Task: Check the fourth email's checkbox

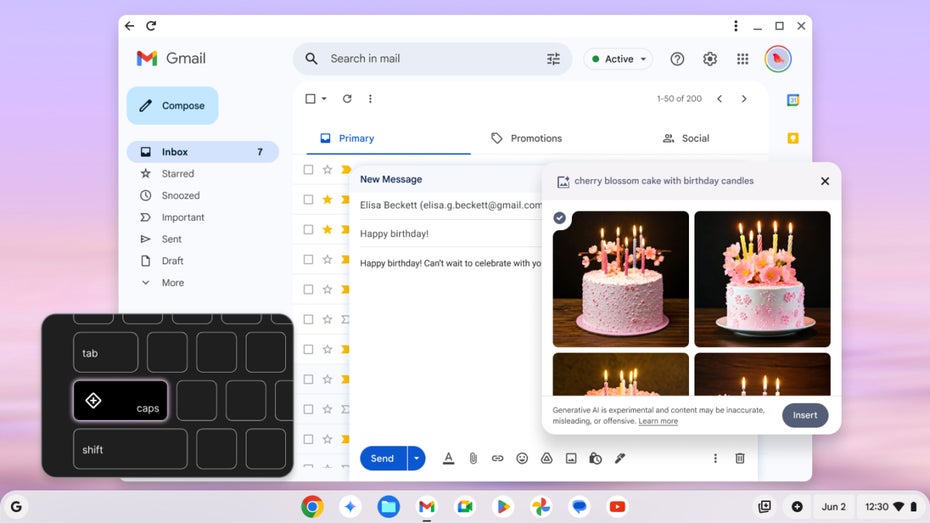Action: coord(308,259)
